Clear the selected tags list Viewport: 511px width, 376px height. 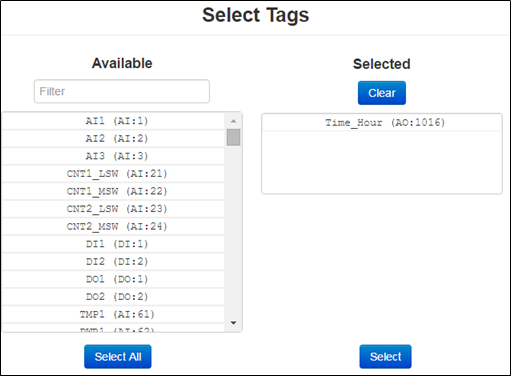(x=382, y=93)
